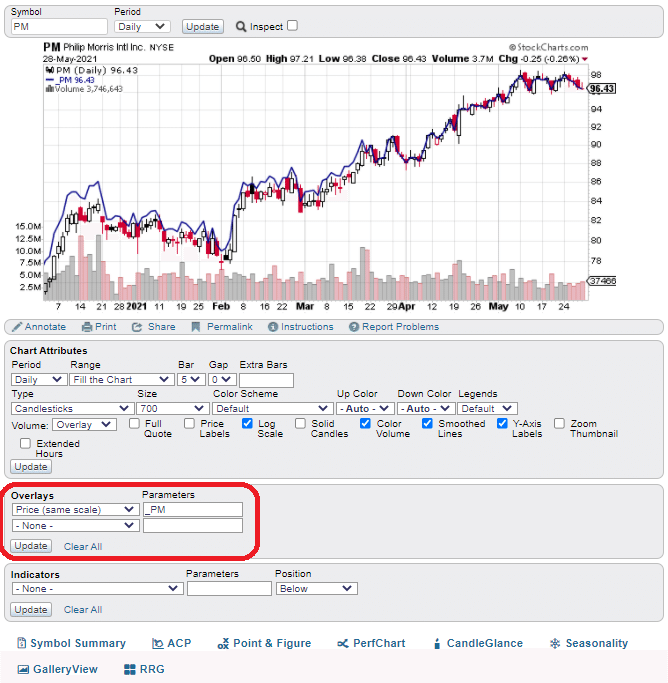668x683 pixels.
Task: Open the Down Color dropdown
Action: 426,409
